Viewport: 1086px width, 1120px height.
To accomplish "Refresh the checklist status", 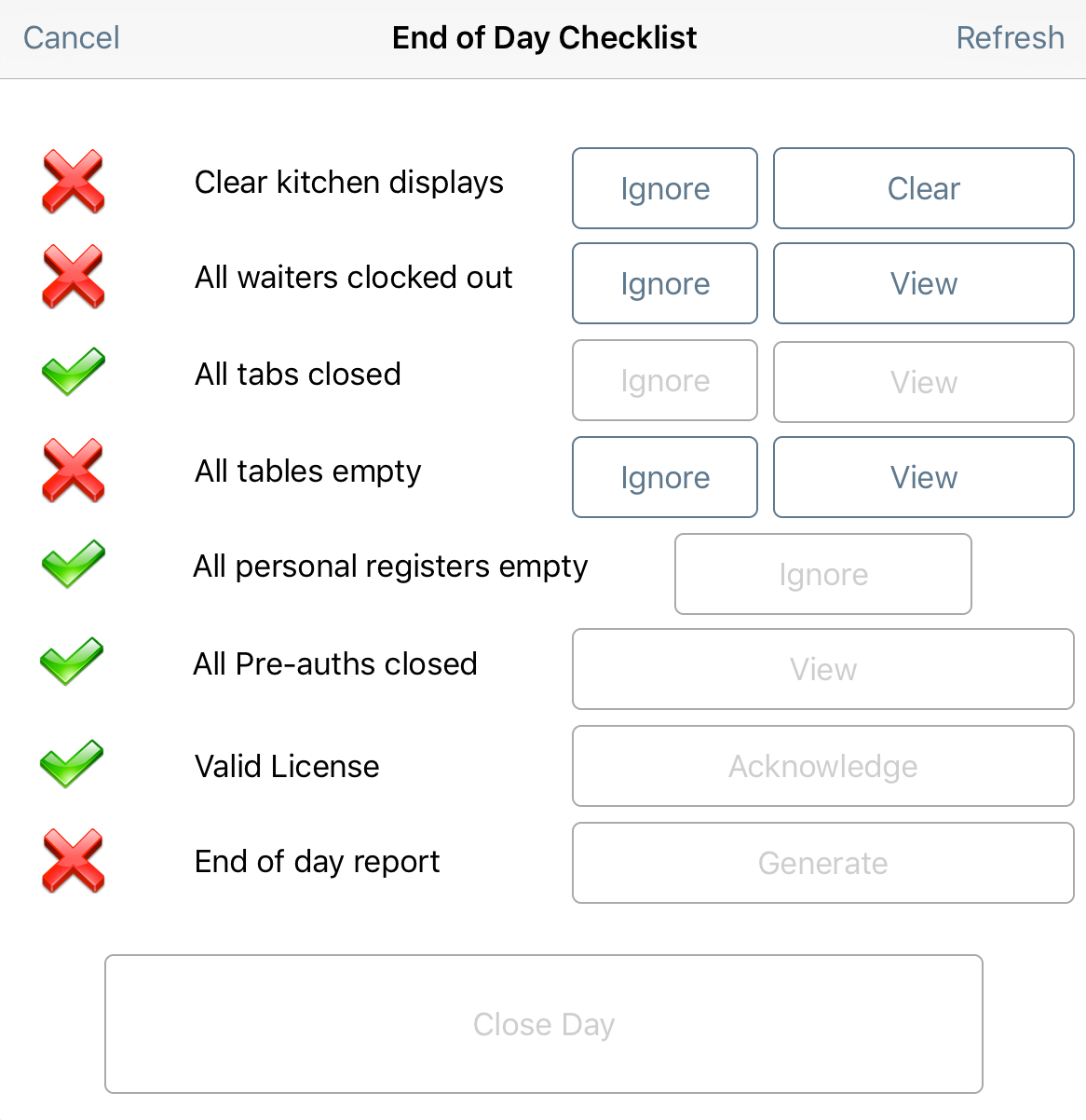I will point(1010,38).
